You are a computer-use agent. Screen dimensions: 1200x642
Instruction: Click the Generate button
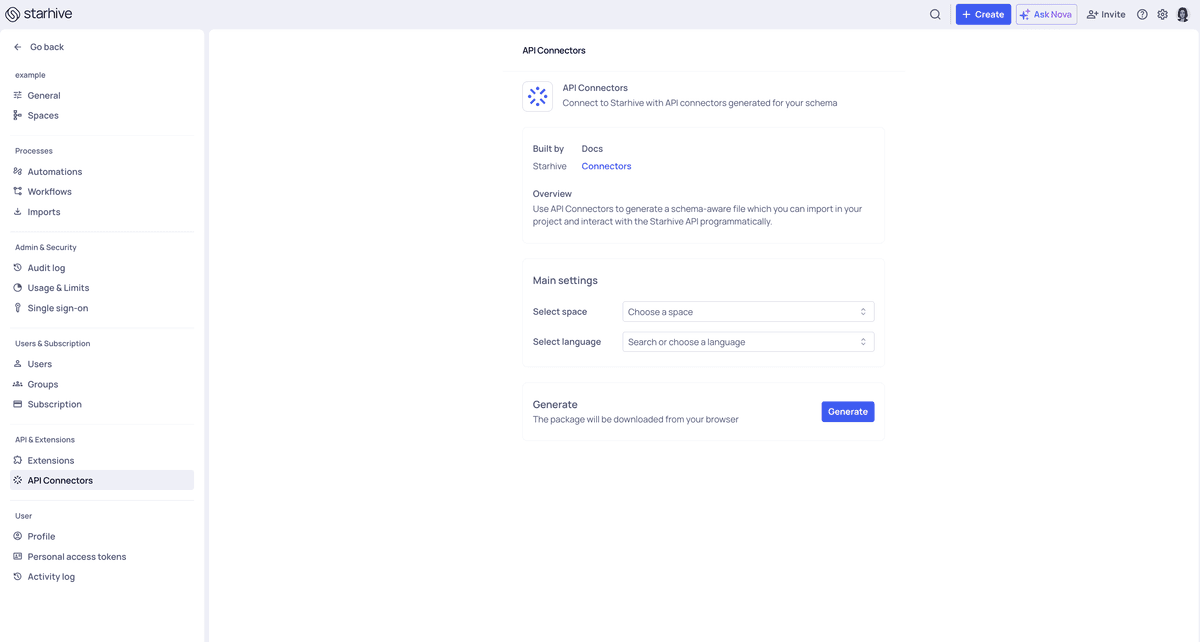coord(847,411)
